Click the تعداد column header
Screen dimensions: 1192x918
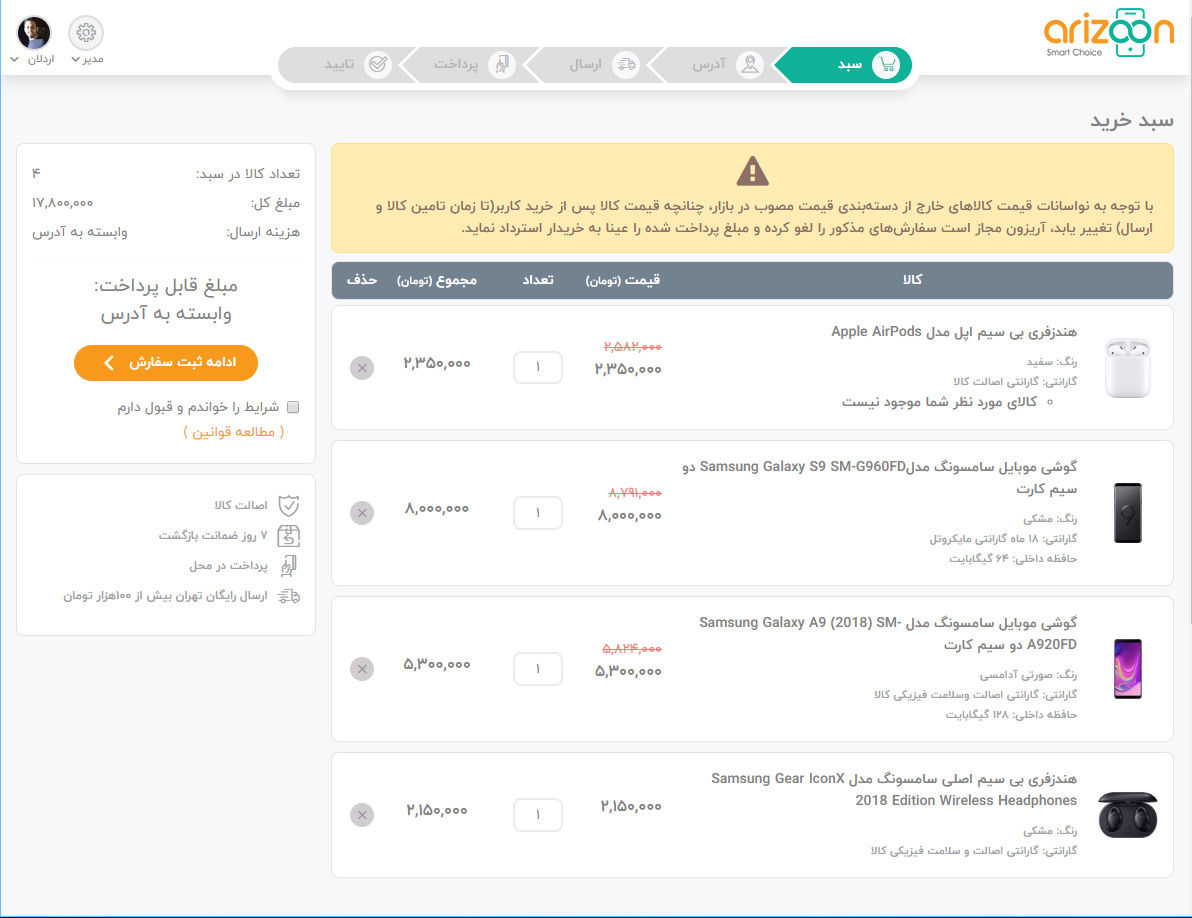tap(537, 280)
